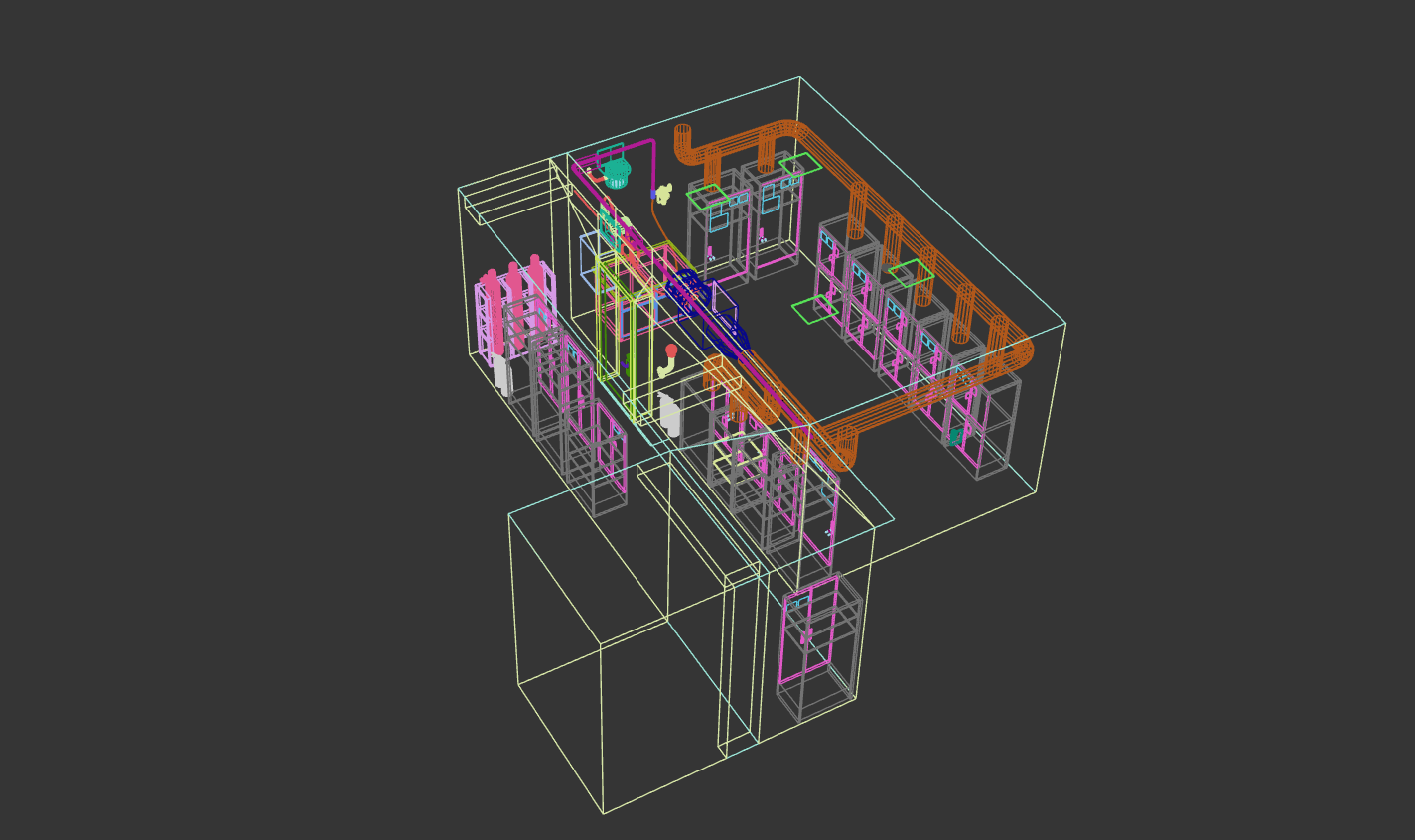The width and height of the screenshot is (1415, 840).
Task: Click the small teal device on right cabinet
Action: click(x=955, y=436)
